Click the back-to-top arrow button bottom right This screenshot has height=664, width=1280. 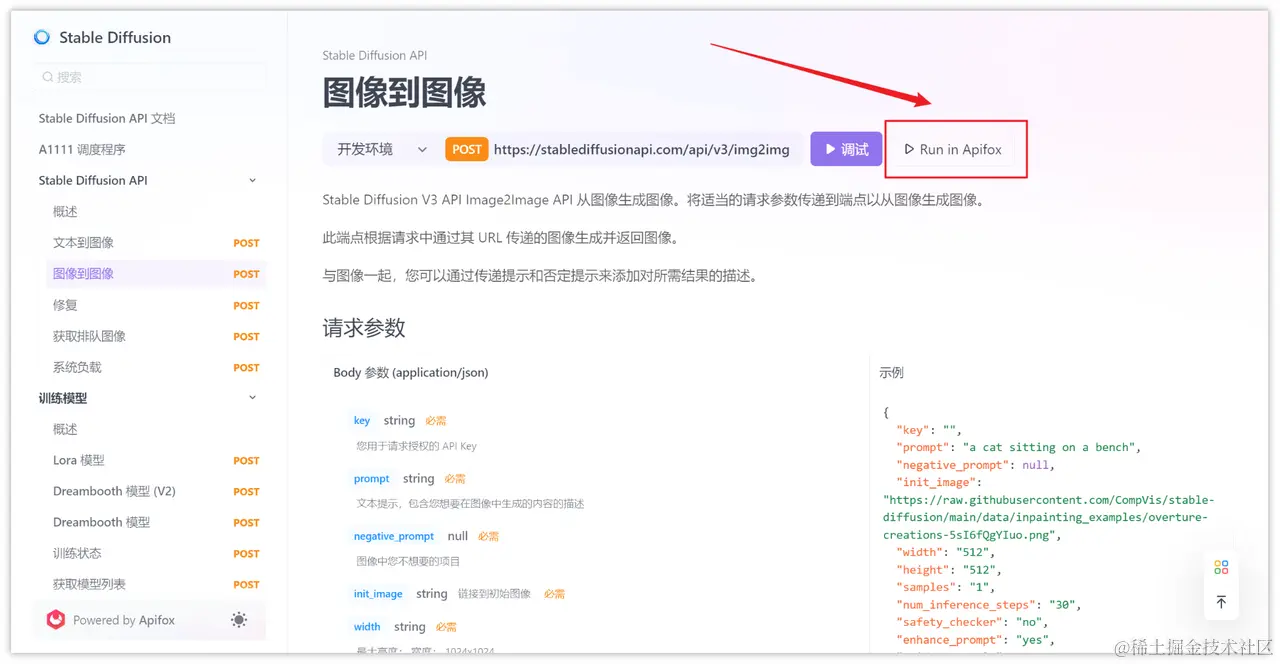tap(1221, 602)
